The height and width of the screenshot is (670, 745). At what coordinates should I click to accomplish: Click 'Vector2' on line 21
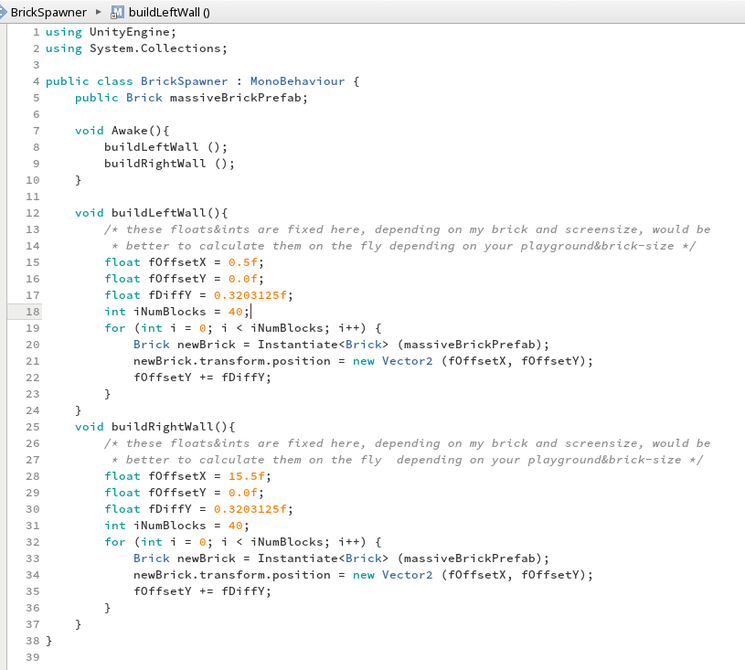[407, 361]
